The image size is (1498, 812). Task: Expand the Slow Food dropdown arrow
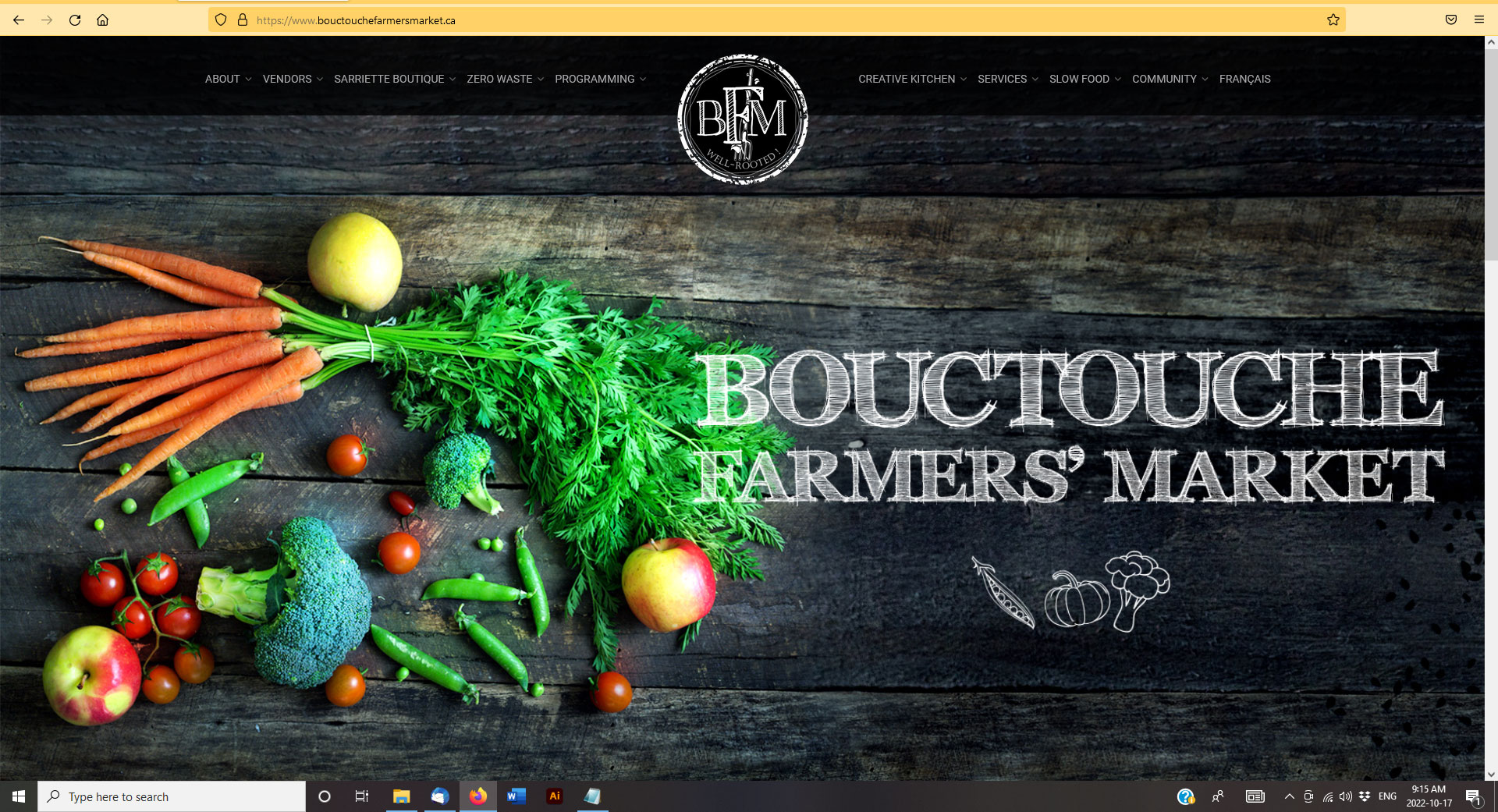point(1118,80)
